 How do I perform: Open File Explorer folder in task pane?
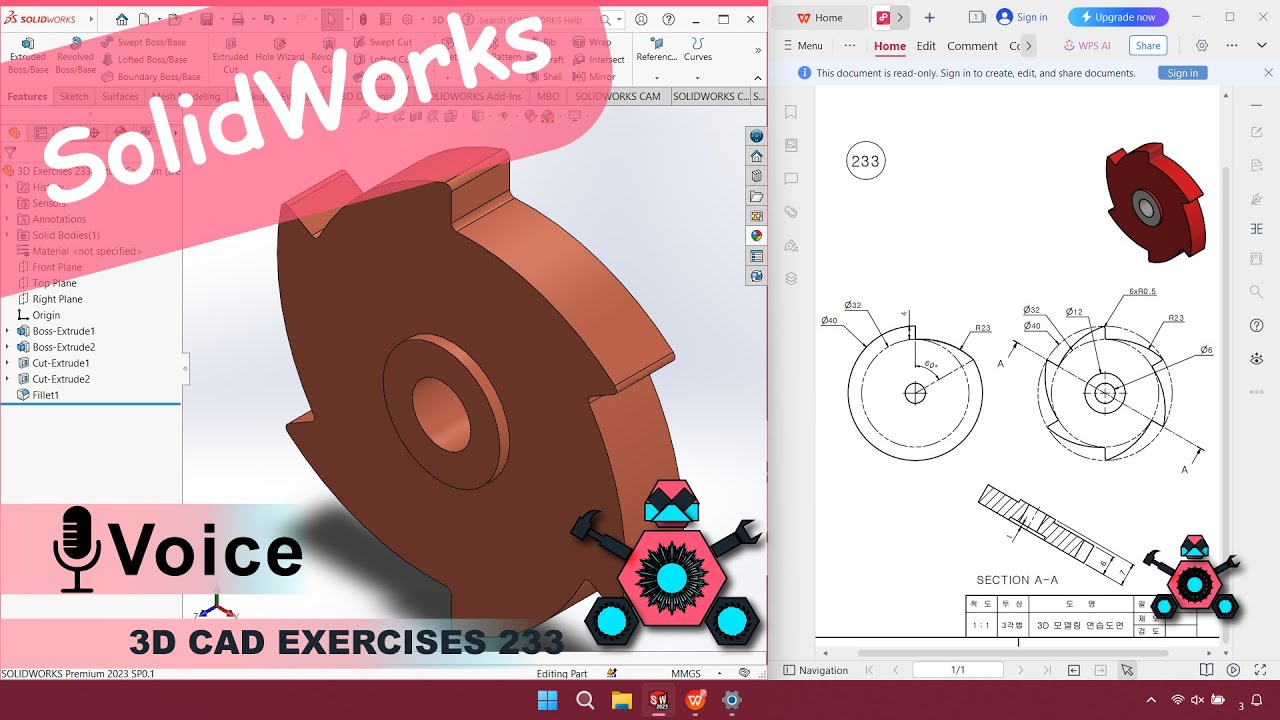(x=757, y=196)
